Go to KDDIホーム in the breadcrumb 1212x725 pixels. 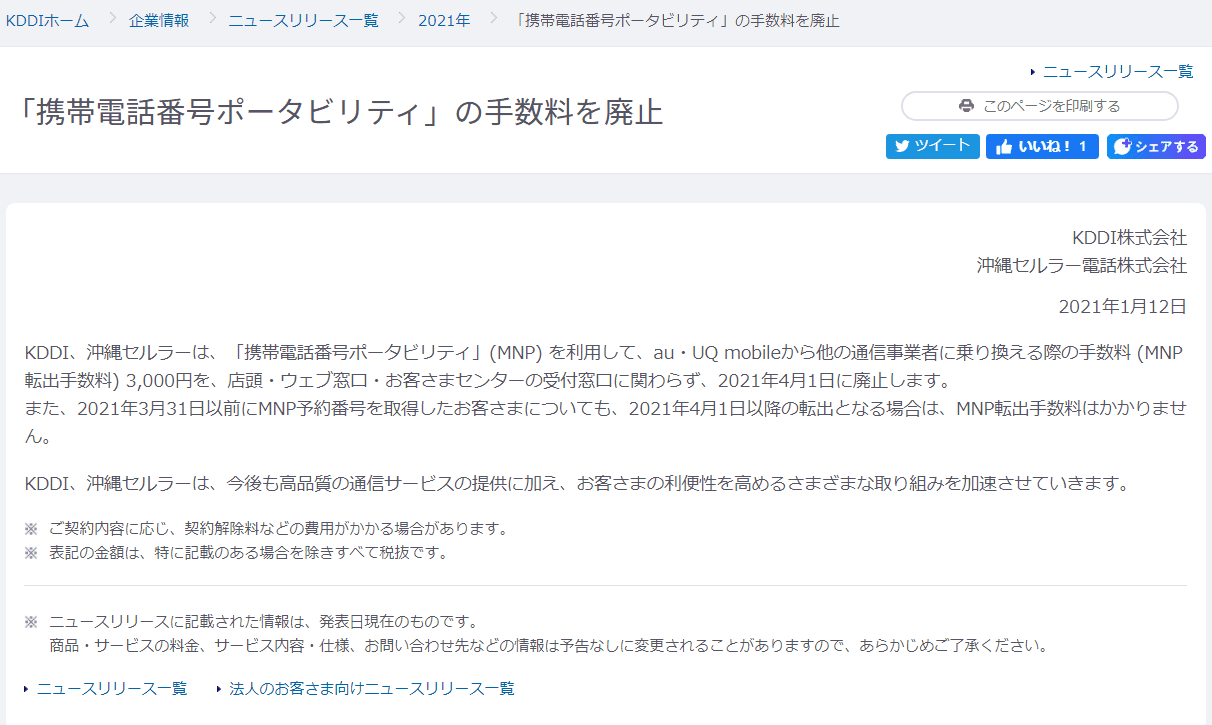(x=48, y=21)
